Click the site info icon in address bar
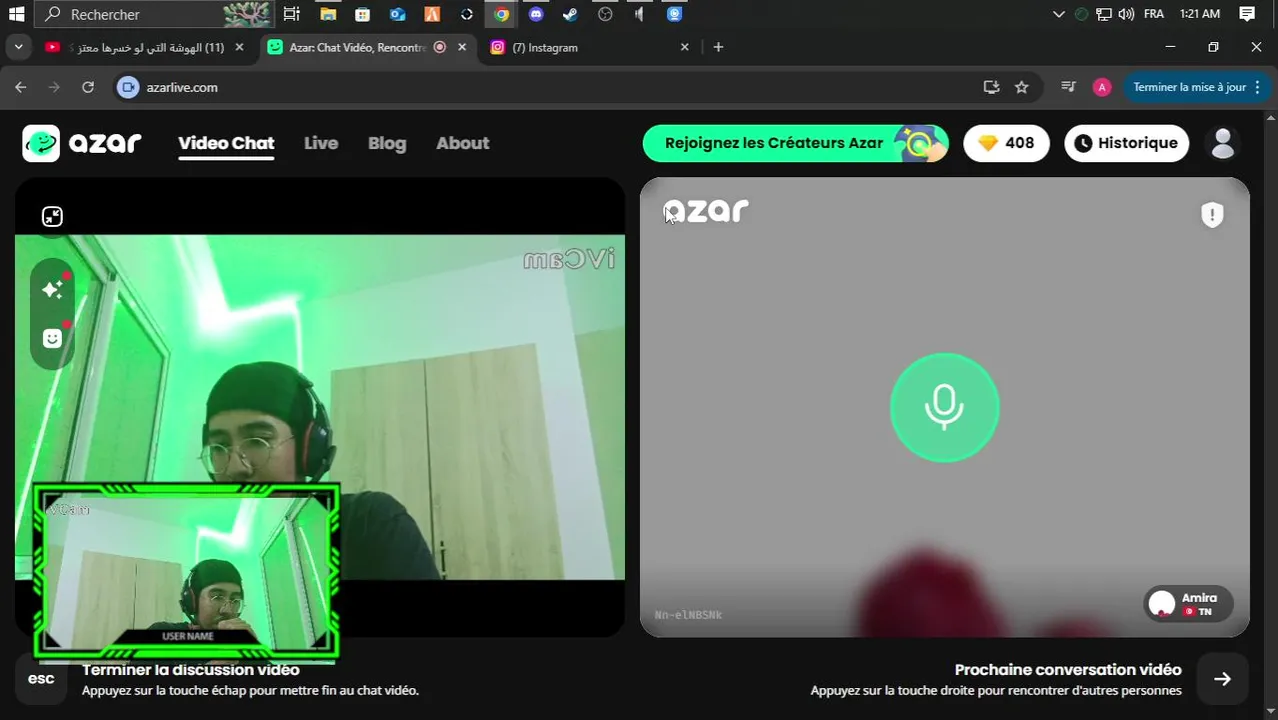 (127, 87)
